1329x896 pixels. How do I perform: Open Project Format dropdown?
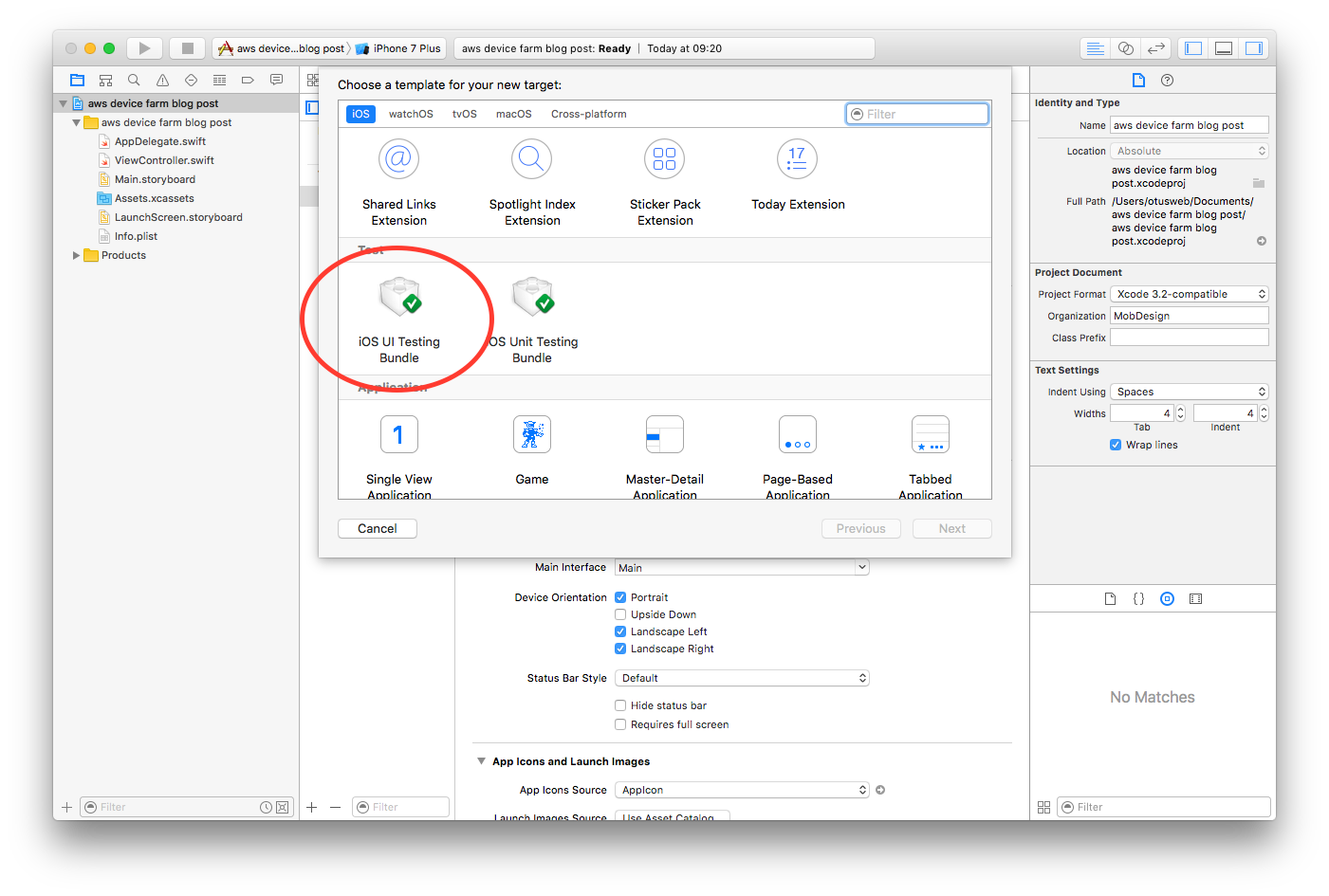tap(1190, 294)
